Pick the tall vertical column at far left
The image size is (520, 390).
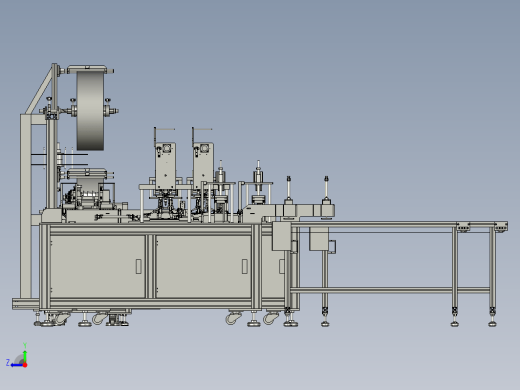click(26, 206)
